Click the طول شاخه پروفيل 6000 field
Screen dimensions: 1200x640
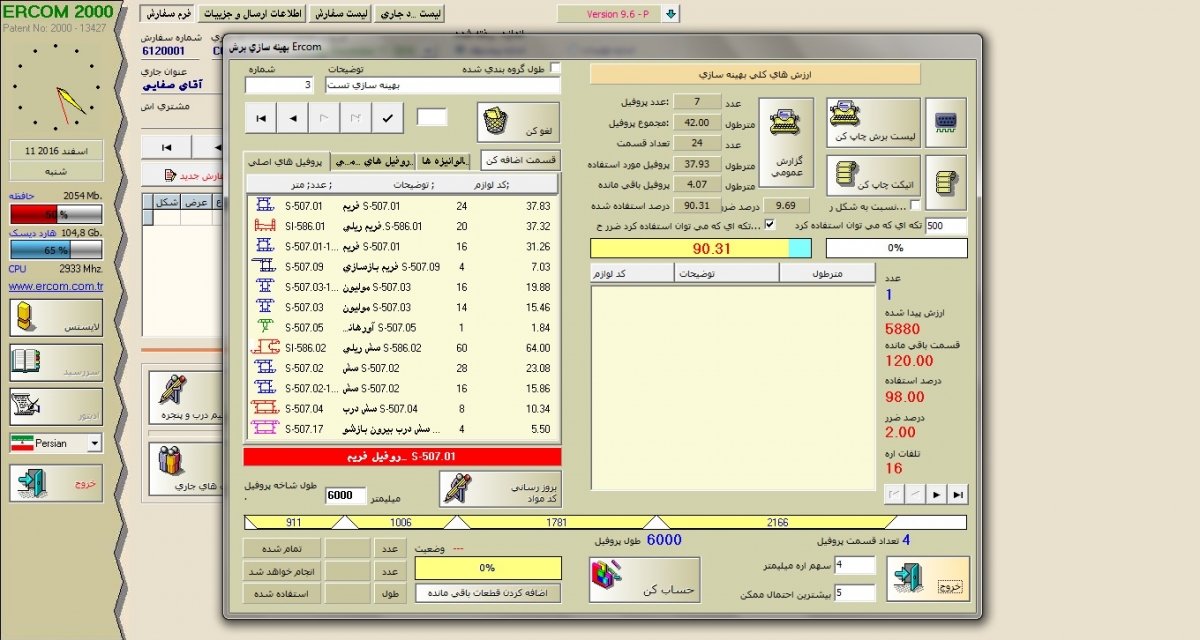pyautogui.click(x=346, y=495)
